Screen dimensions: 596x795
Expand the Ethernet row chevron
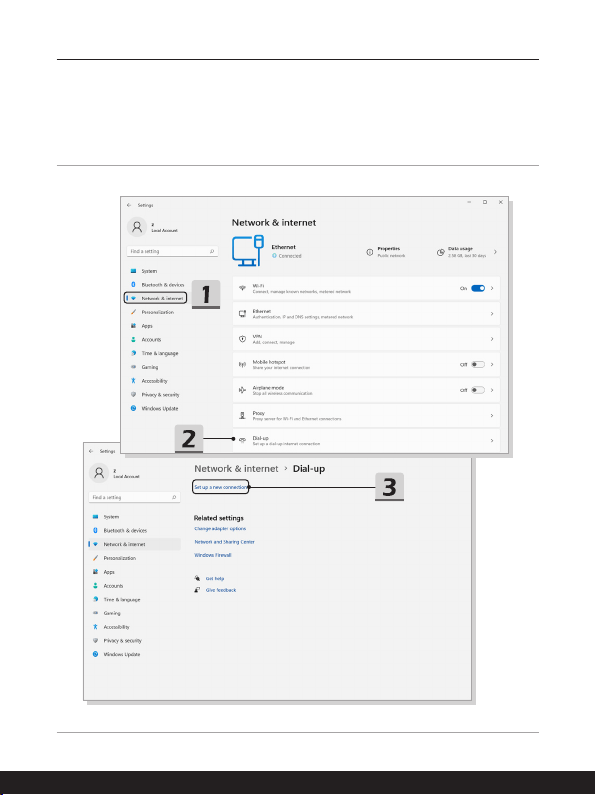[492, 314]
